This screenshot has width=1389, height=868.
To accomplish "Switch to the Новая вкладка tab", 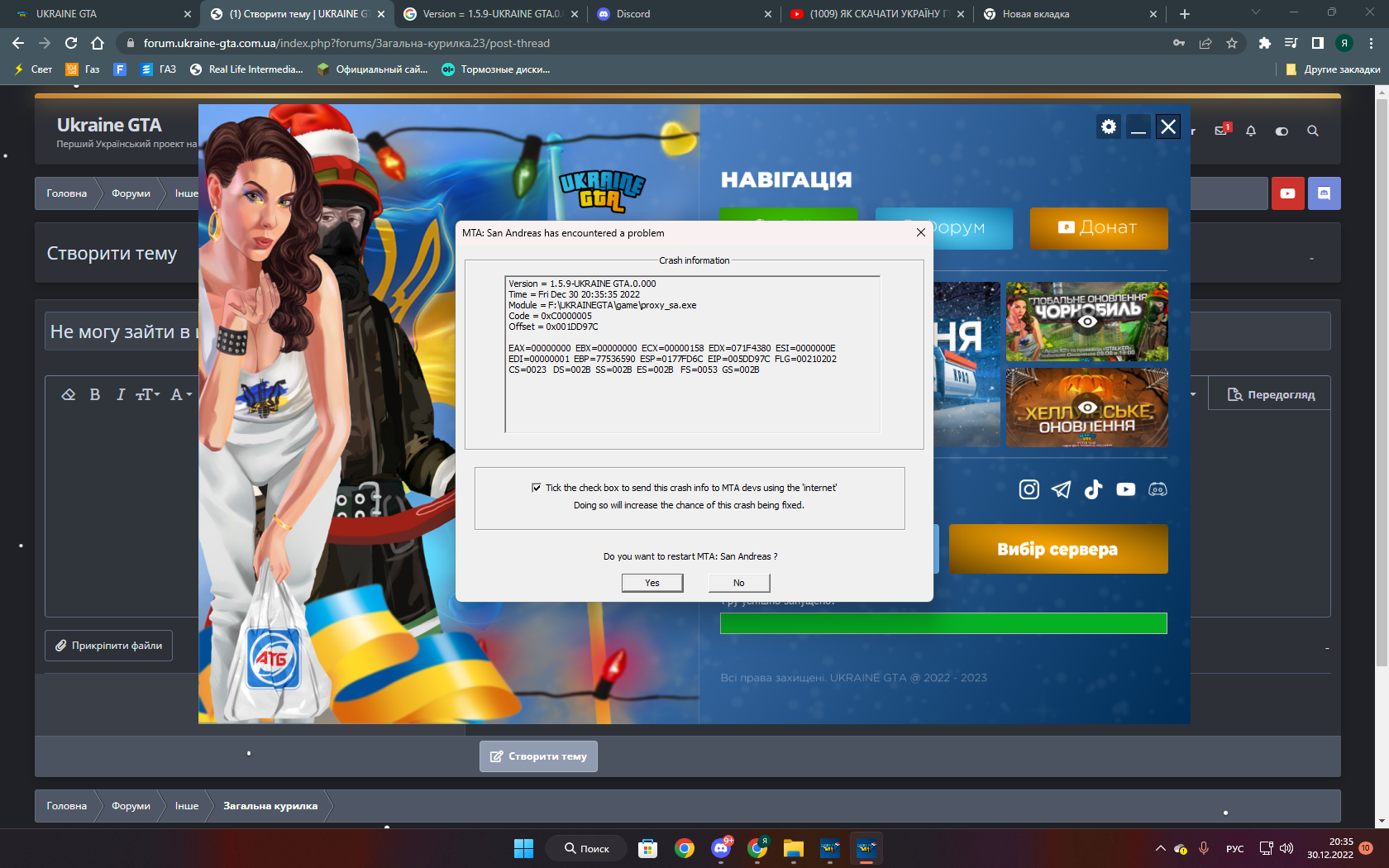I will 1069,14.
